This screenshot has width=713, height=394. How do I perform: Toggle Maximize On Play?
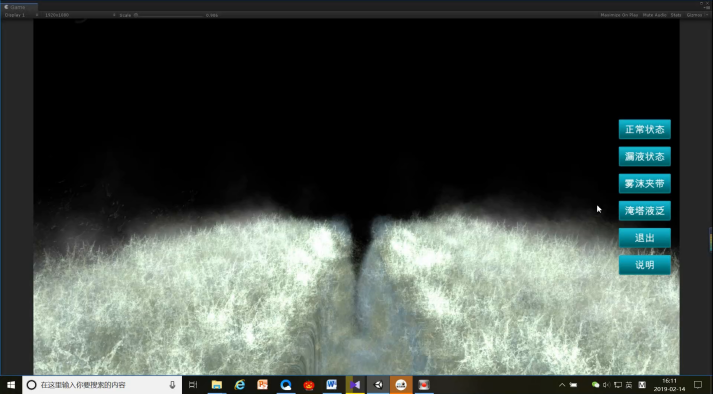pos(619,15)
